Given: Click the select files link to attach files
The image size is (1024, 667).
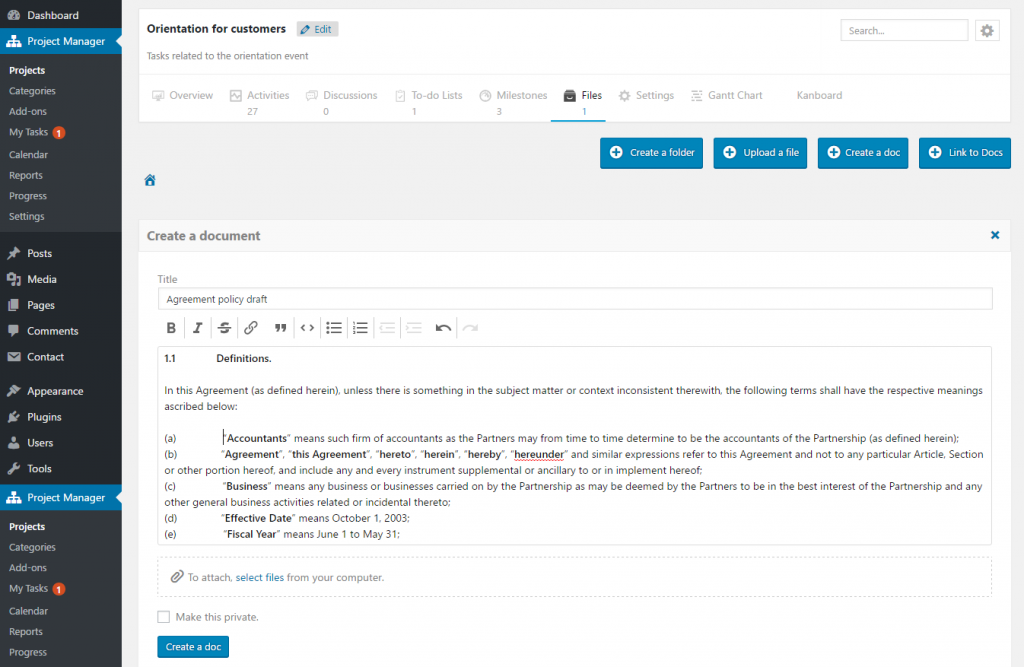Looking at the screenshot, I should tap(259, 576).
